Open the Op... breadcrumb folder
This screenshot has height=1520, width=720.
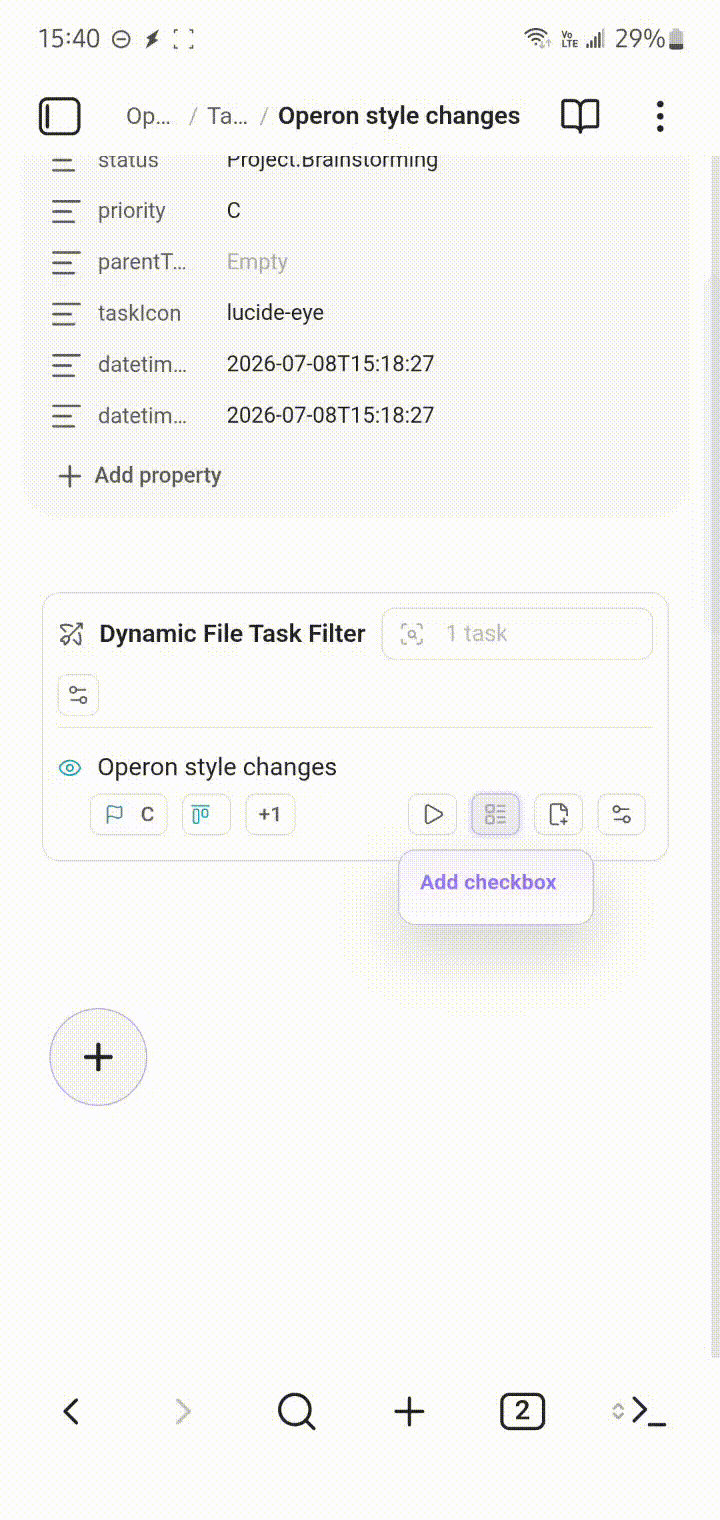148,116
